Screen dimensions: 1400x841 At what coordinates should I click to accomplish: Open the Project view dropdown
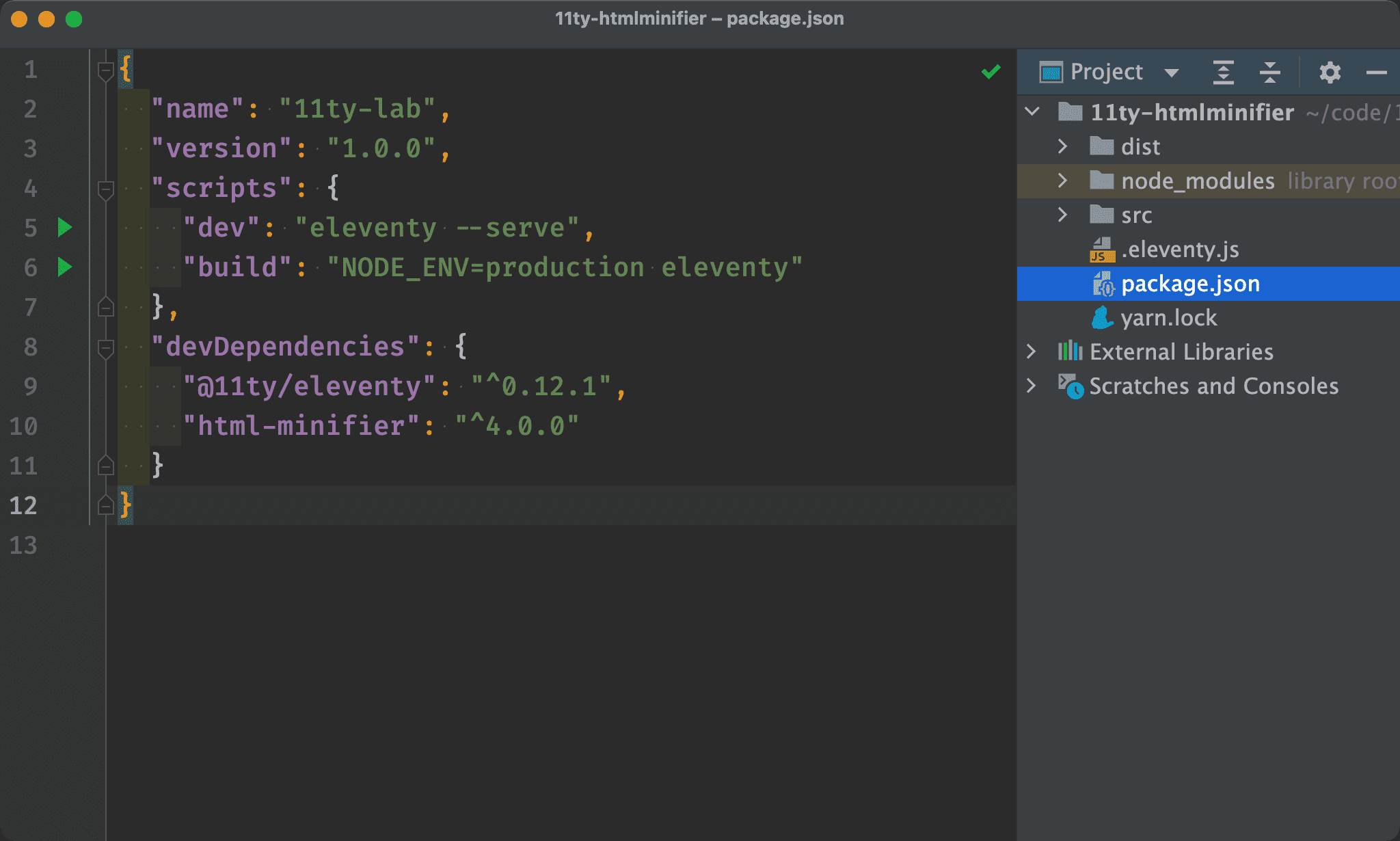[1171, 72]
